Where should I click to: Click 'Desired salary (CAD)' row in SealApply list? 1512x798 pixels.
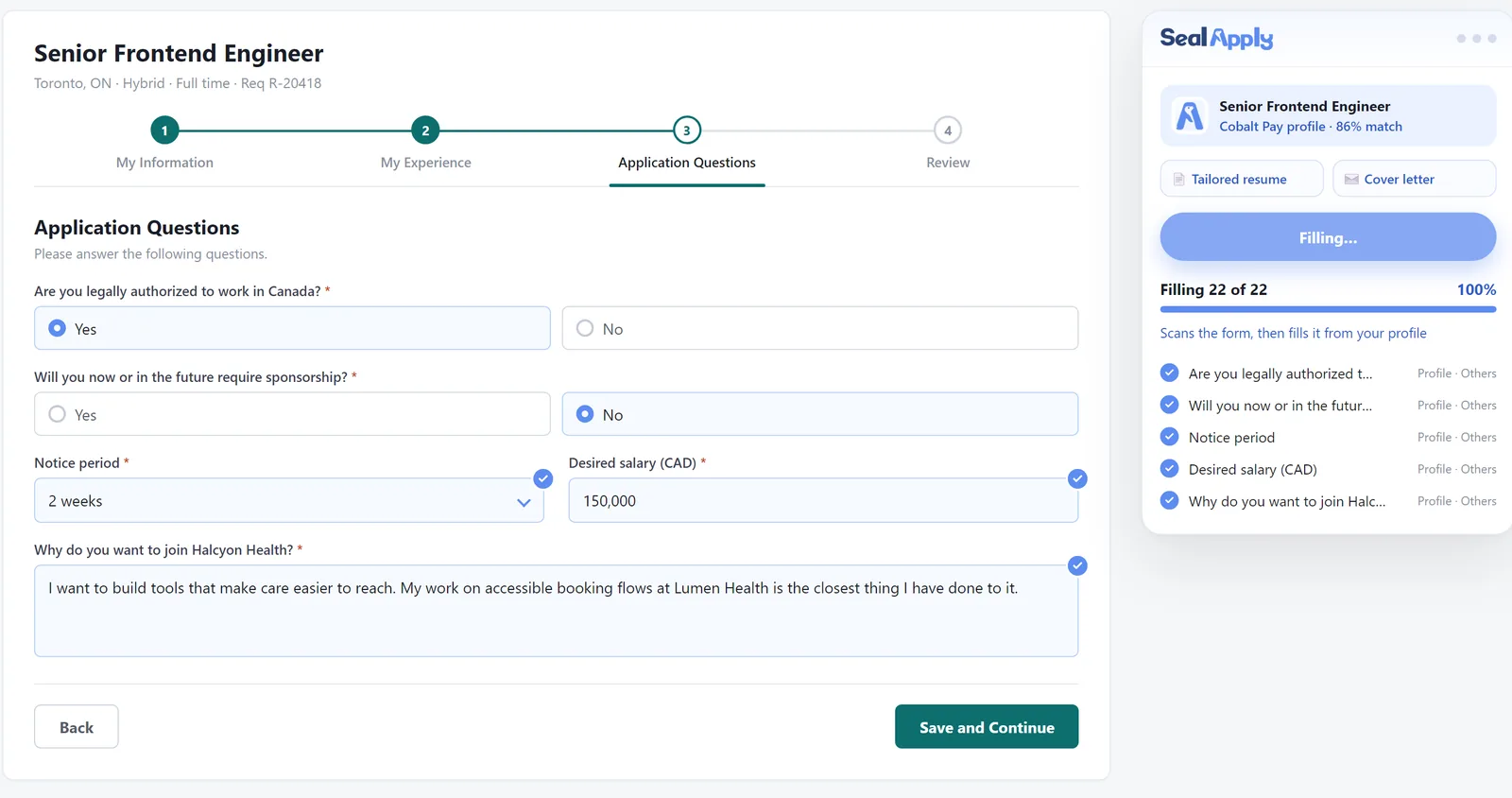click(x=1328, y=468)
